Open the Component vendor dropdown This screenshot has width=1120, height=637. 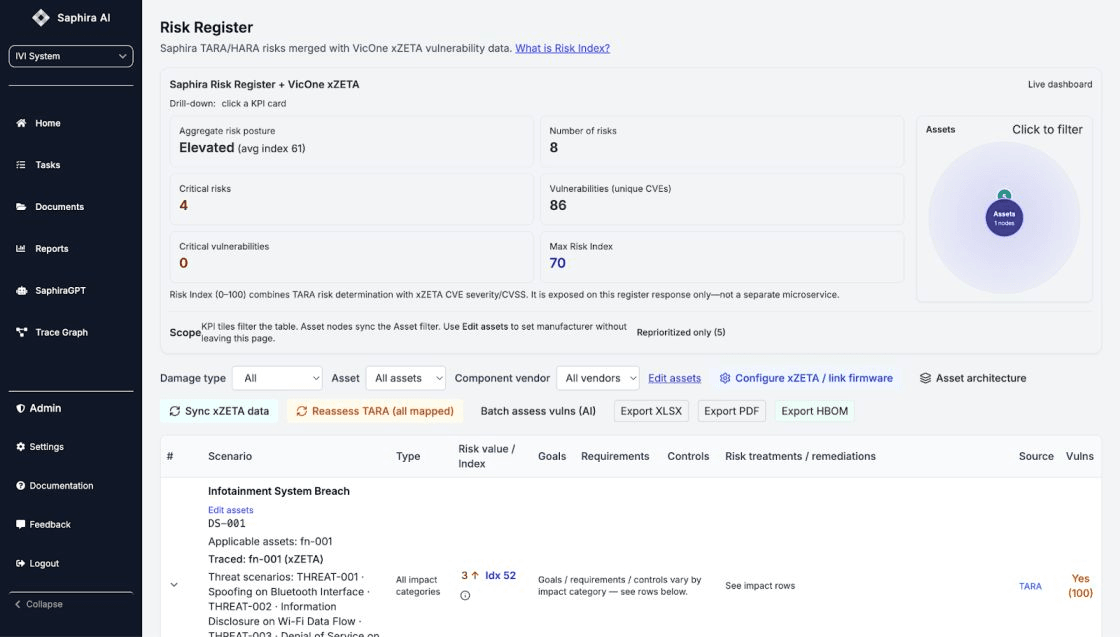[597, 378]
